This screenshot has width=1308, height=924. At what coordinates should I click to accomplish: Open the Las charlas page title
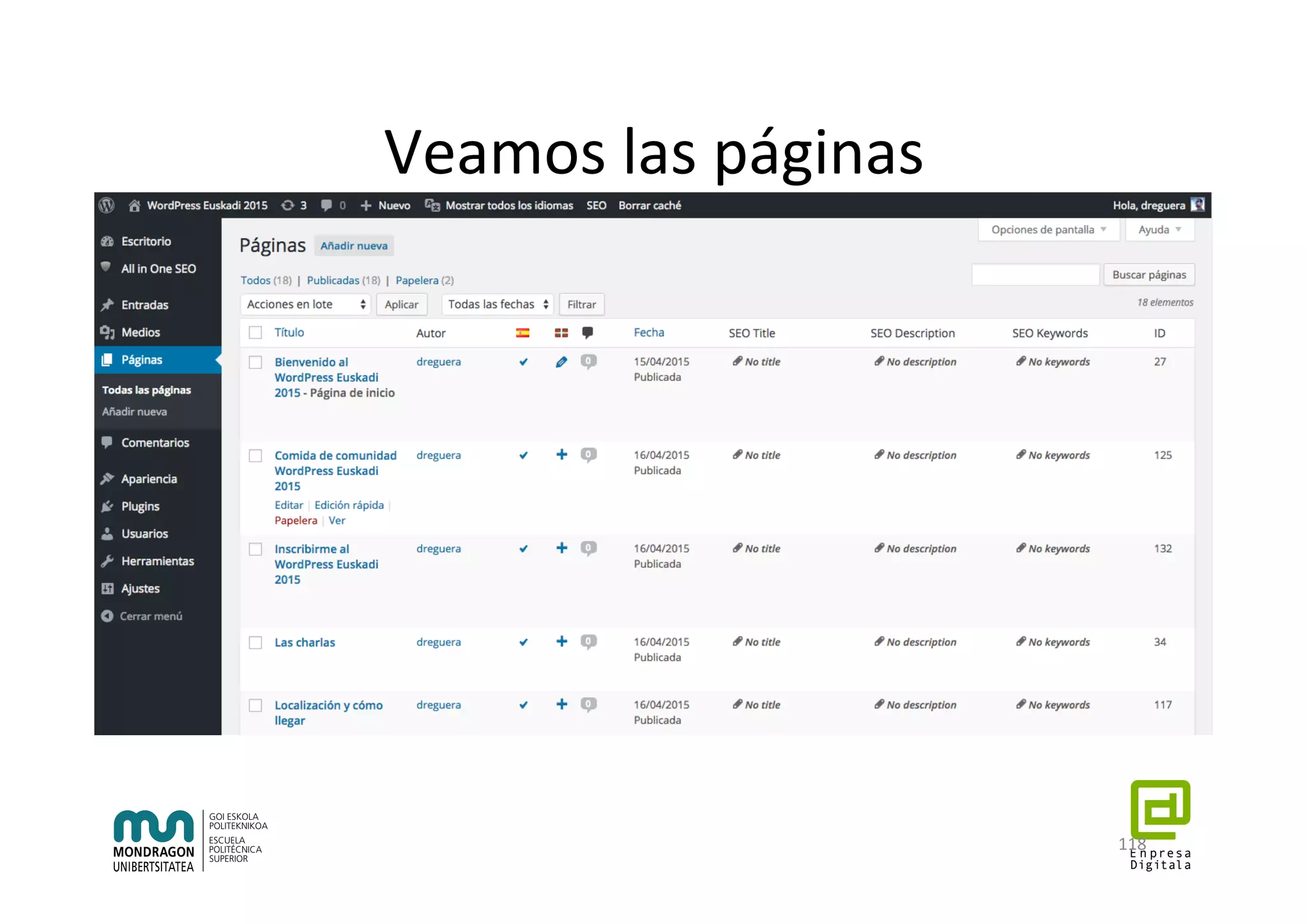305,642
